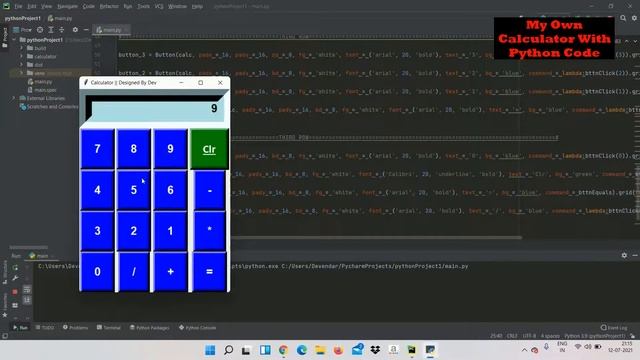Click calculator button 1

(x=170, y=231)
